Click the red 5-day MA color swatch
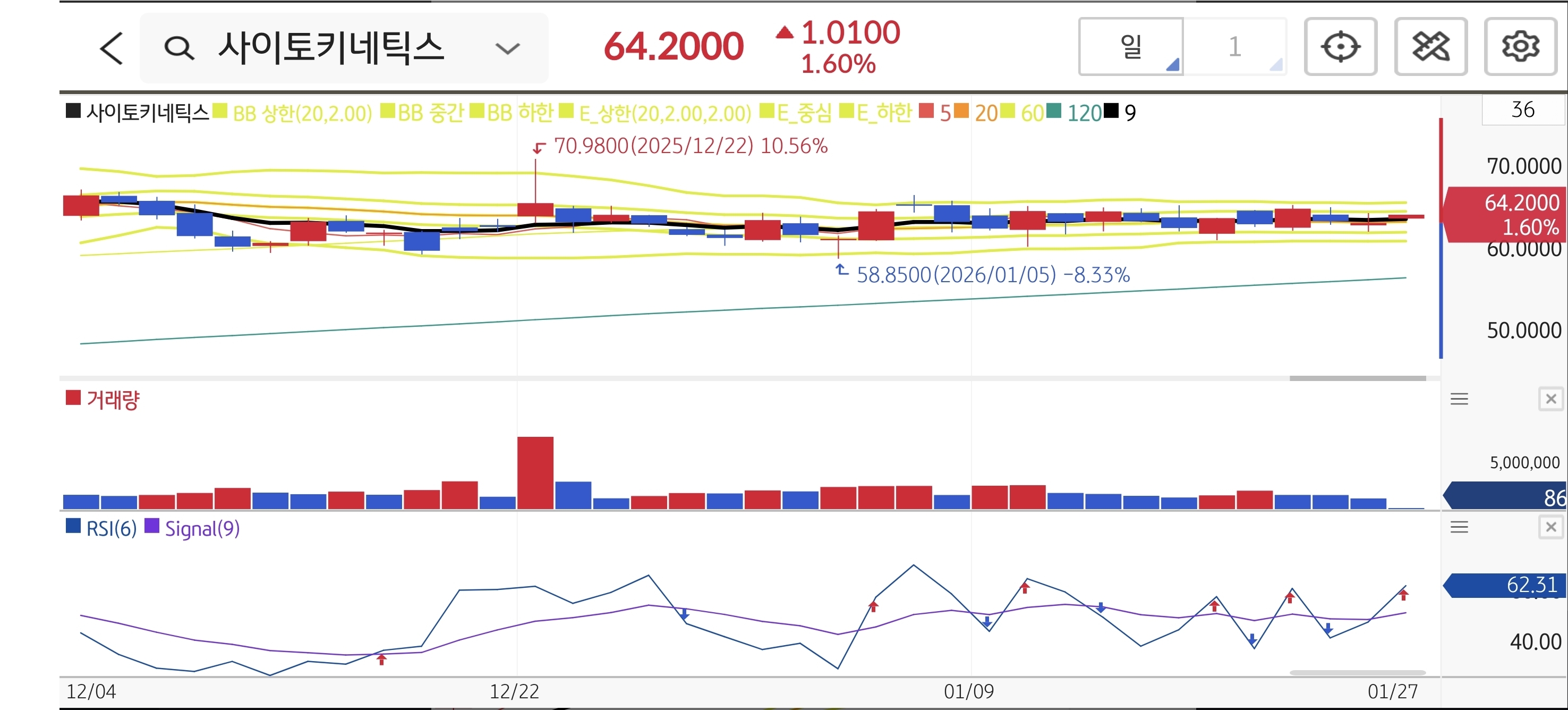The width and height of the screenshot is (1568, 710). [925, 112]
